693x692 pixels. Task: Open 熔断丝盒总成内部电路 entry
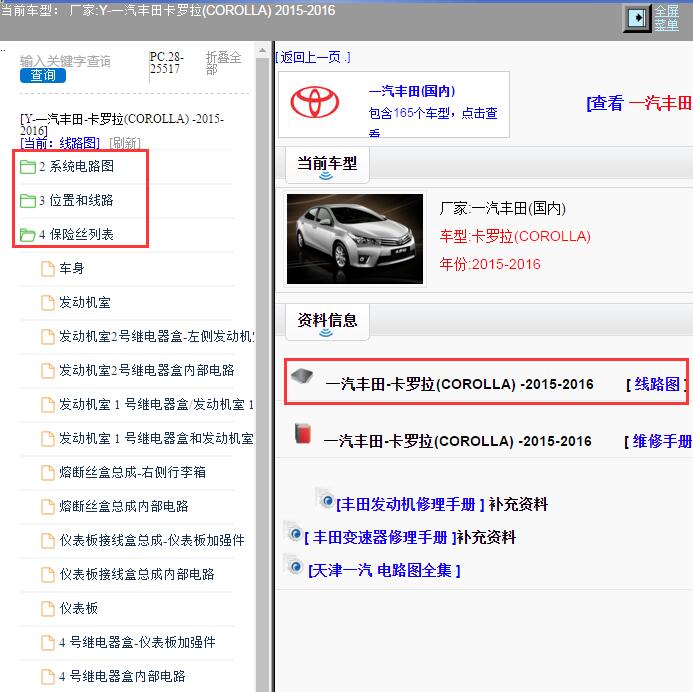coord(124,506)
